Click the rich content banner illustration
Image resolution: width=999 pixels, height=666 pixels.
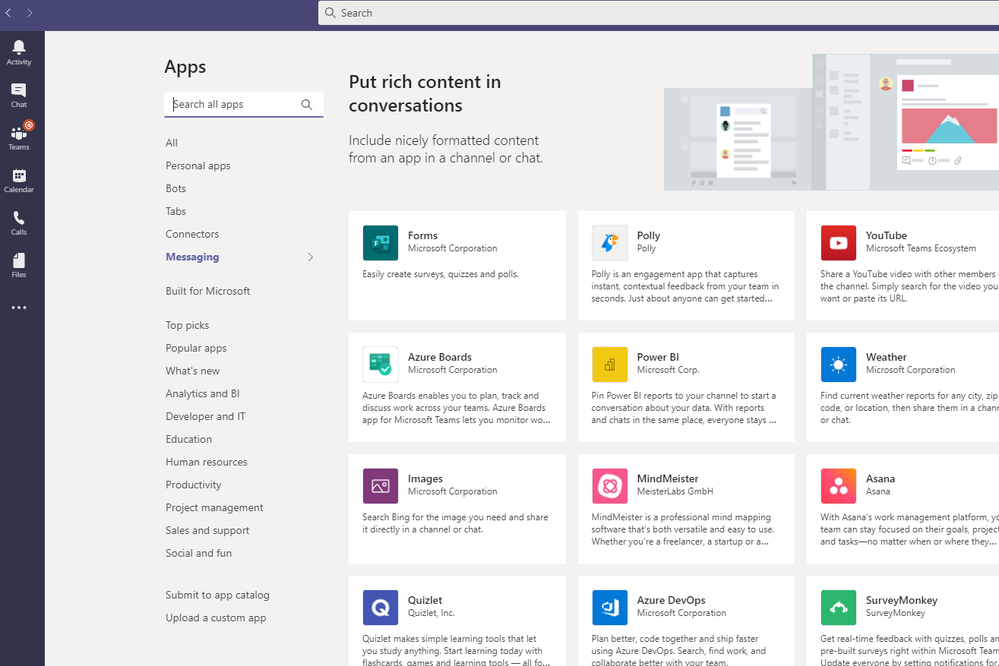pos(831,122)
